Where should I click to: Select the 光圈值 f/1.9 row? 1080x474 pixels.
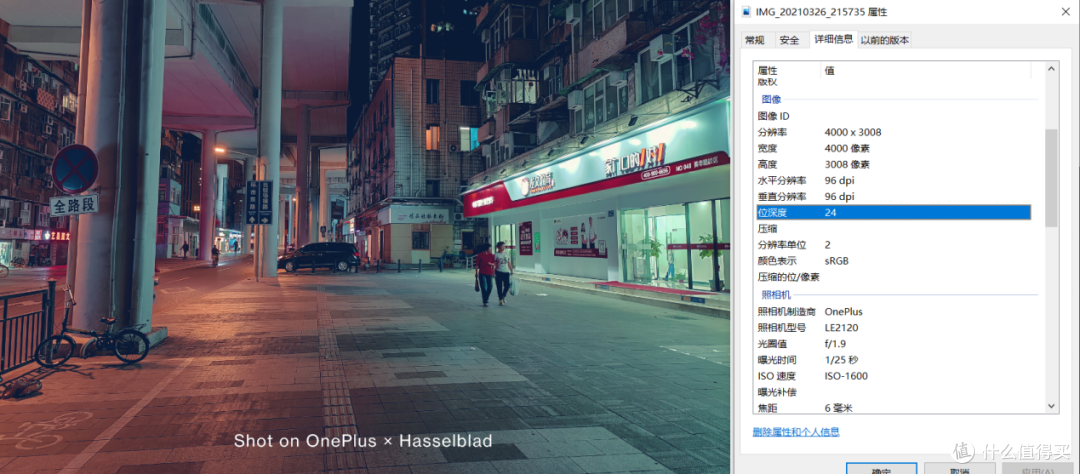[893, 344]
